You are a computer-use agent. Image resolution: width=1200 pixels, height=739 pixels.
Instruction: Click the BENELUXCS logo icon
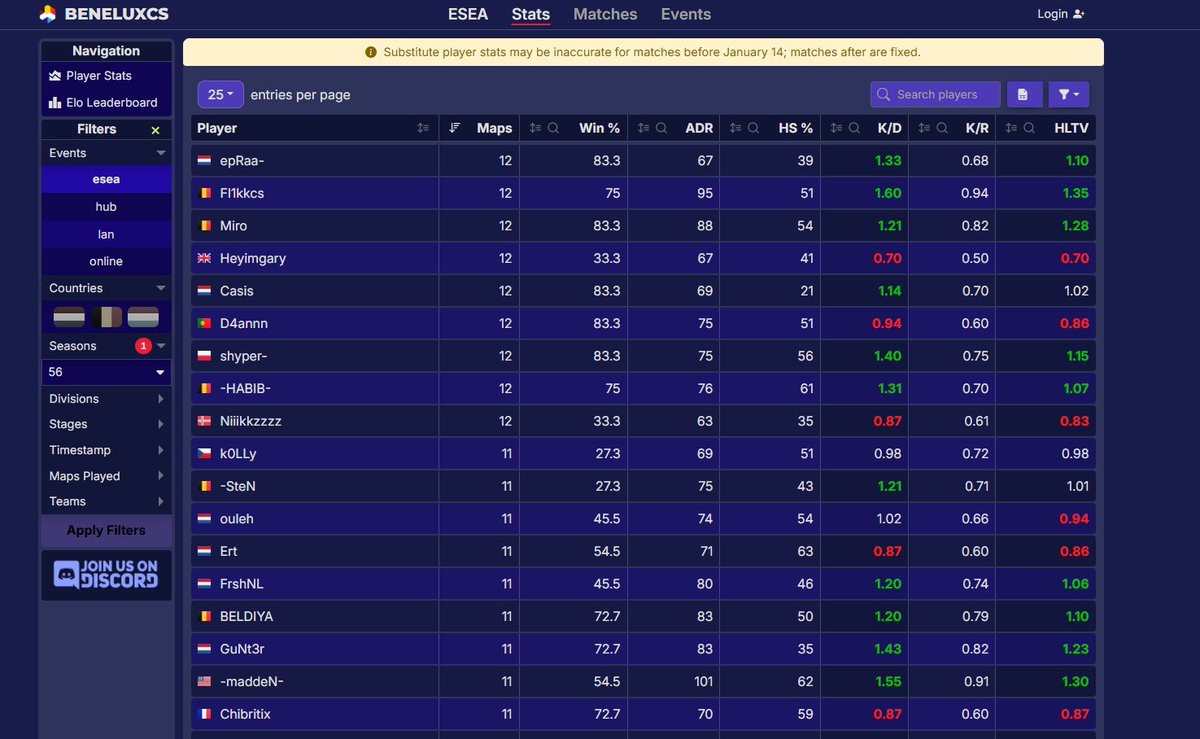click(x=48, y=14)
